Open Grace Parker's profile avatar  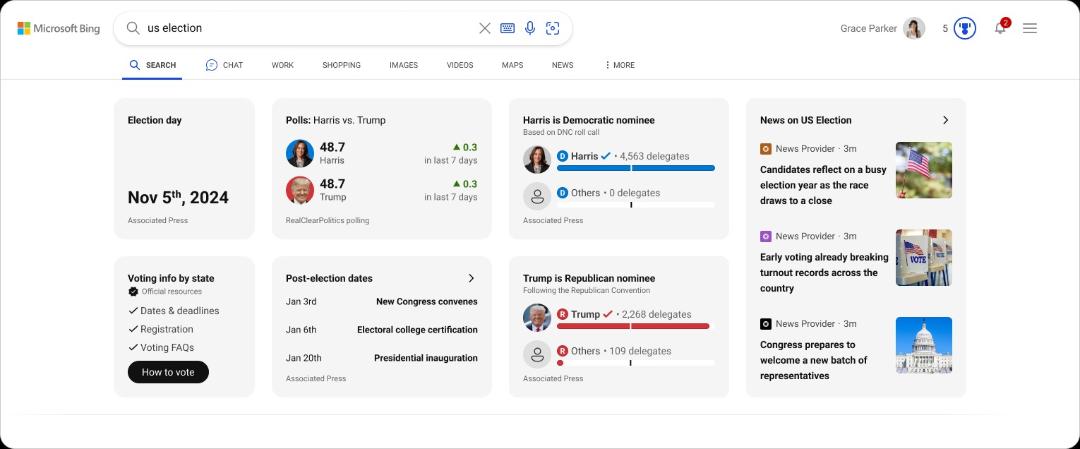914,28
